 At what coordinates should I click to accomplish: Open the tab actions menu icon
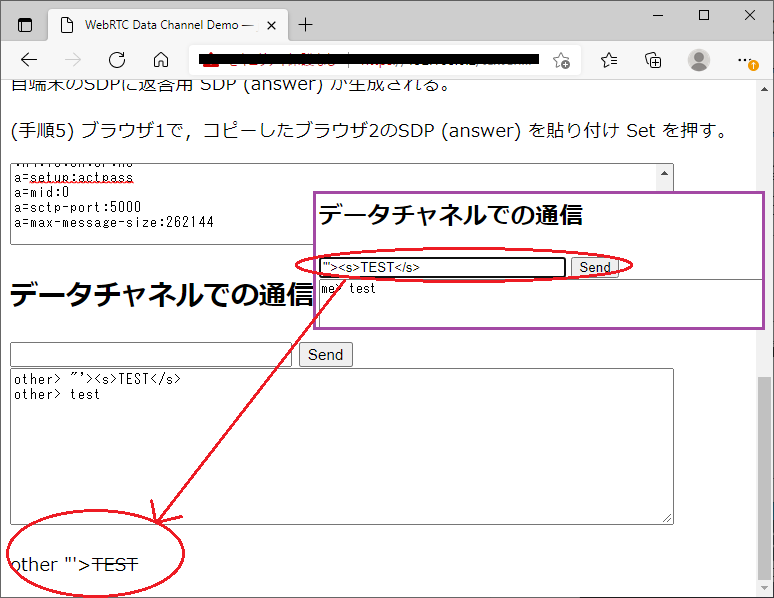click(x=25, y=25)
